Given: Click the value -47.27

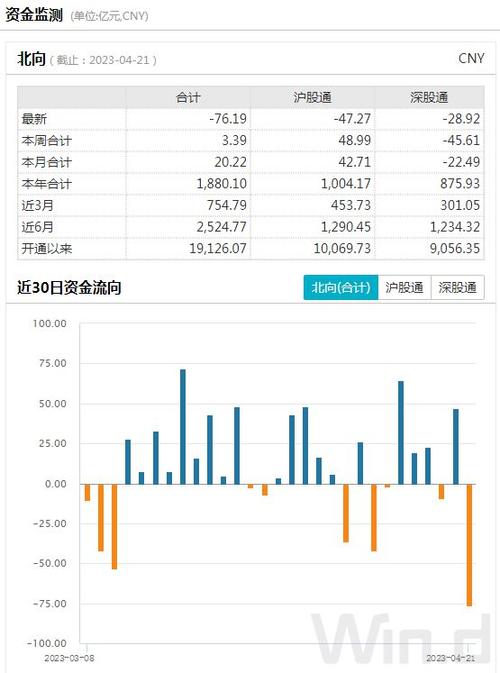Looking at the screenshot, I should (352, 119).
